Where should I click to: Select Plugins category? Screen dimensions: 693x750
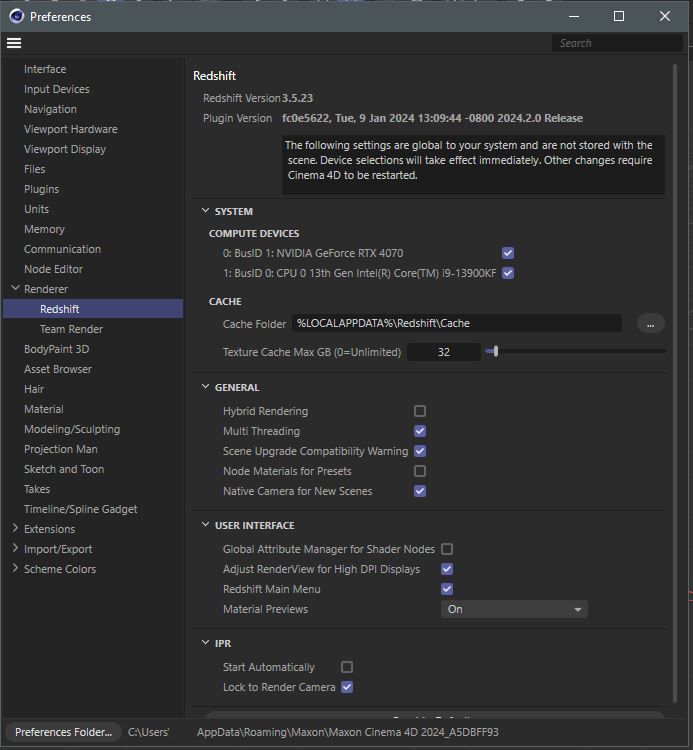click(41, 189)
